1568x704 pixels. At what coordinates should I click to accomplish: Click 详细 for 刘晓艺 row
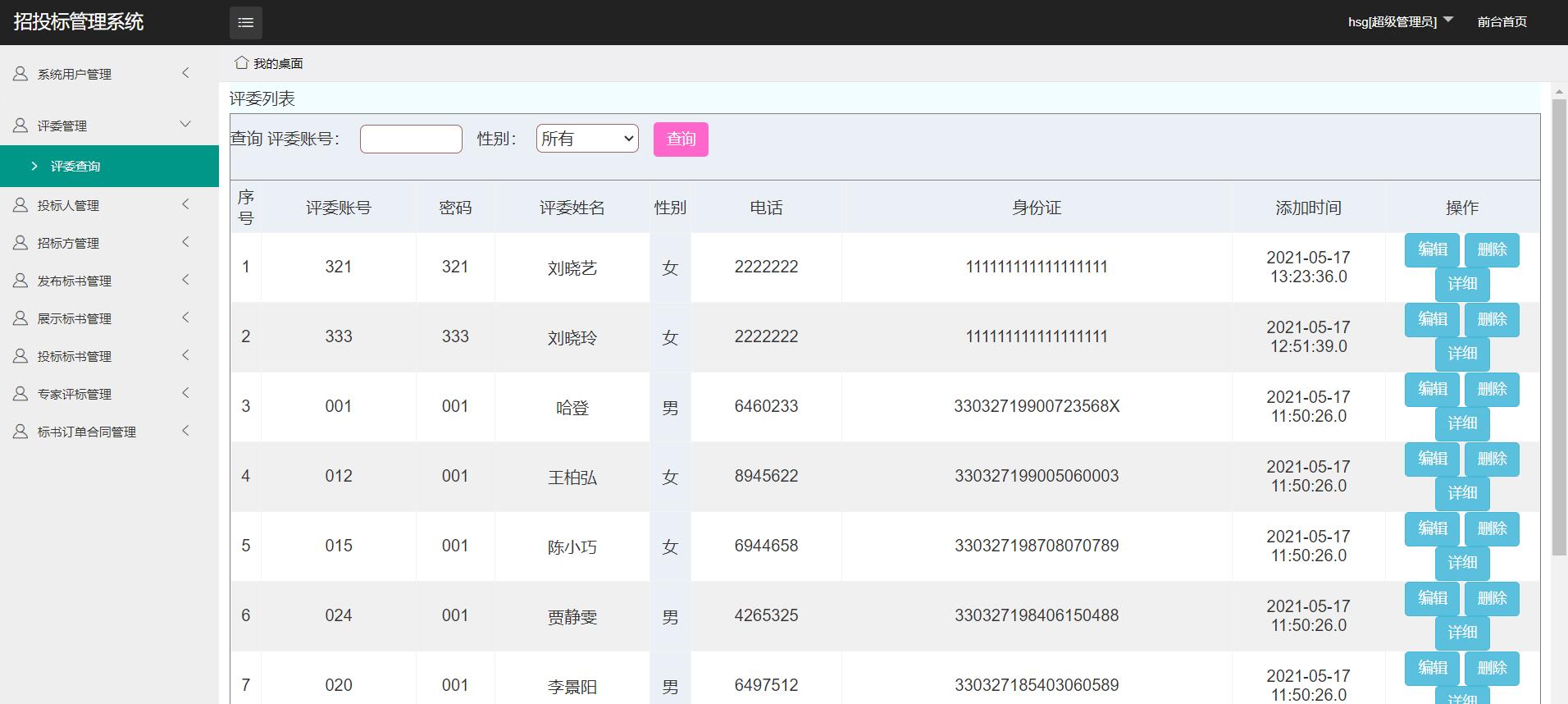point(1462,284)
